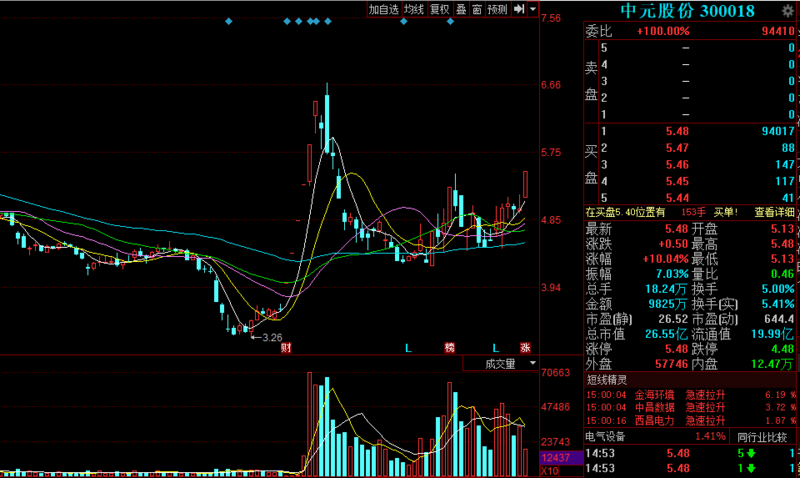Click the 电气设备 sector label
This screenshot has width=800, height=478.
[x=605, y=437]
